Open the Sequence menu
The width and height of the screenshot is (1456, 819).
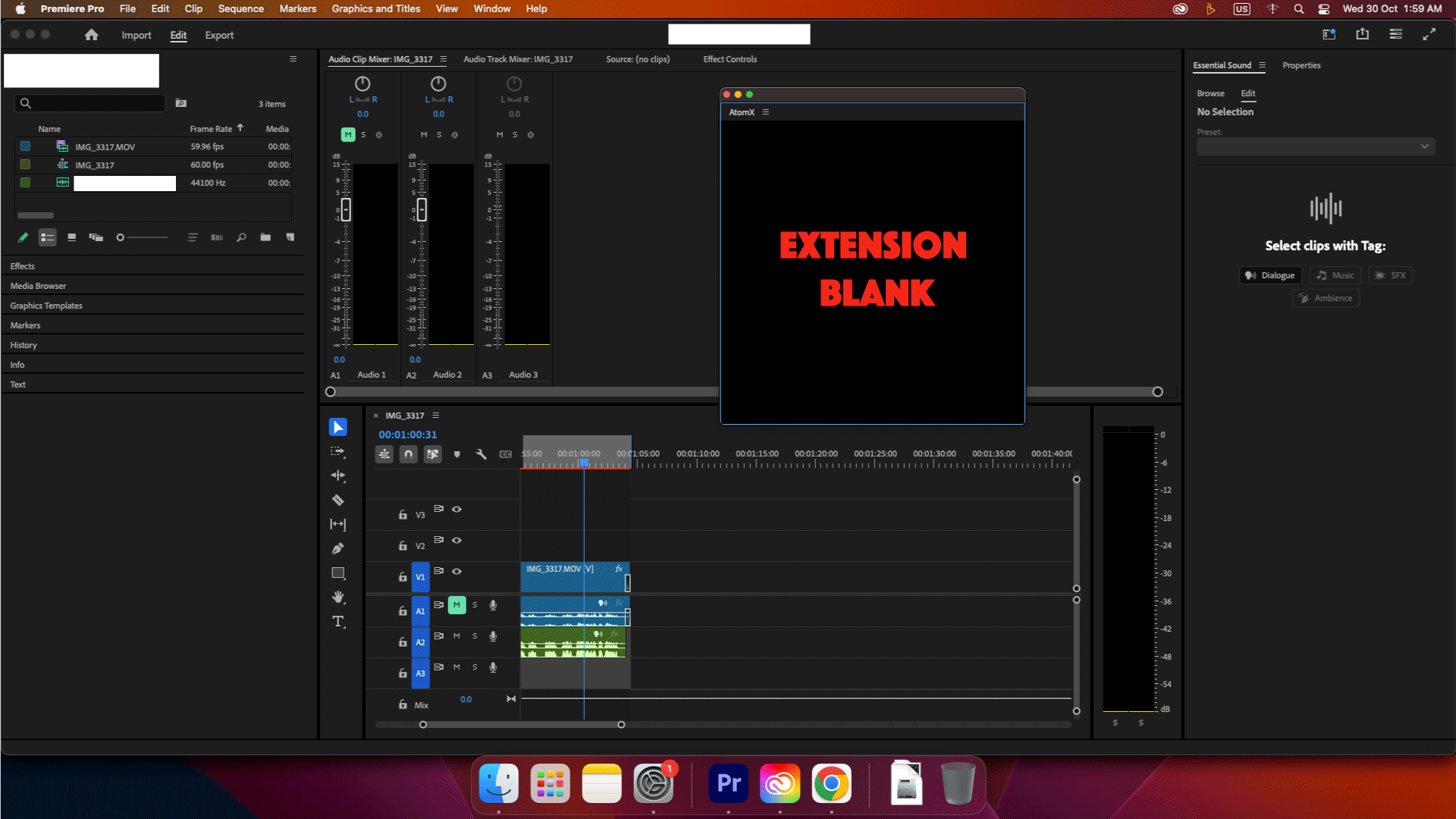240,8
